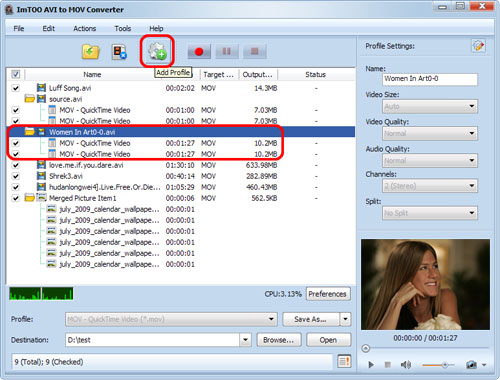Viewport: 500px width, 380px height.
Task: Uncheck the Shrek3.avi checkbox
Action: 16,176
